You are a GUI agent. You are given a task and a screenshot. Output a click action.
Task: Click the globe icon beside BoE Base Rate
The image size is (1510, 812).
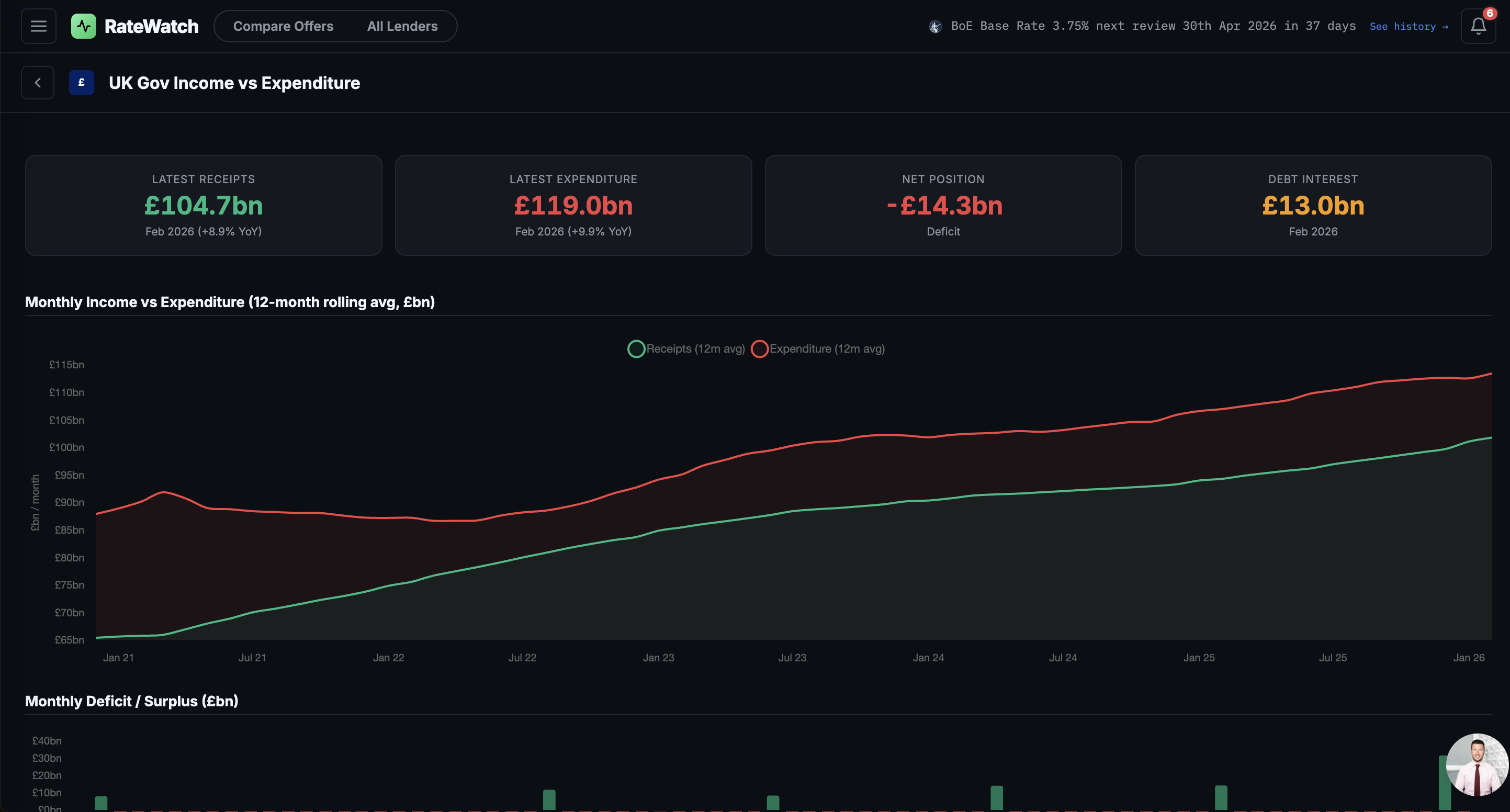point(935,26)
